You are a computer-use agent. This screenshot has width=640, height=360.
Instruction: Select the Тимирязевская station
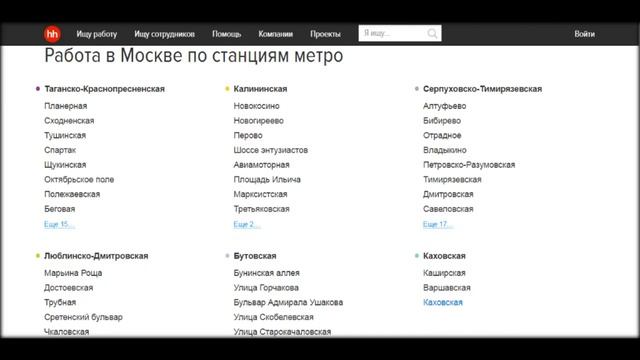click(x=452, y=180)
